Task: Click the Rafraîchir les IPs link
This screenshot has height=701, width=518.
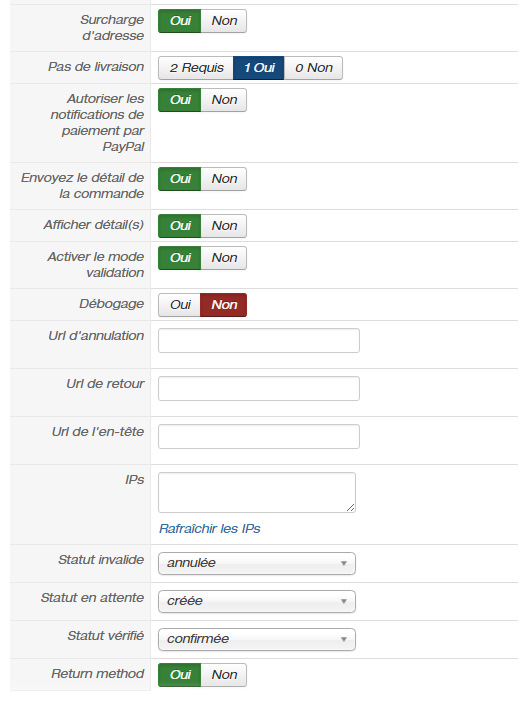Action: 210,529
